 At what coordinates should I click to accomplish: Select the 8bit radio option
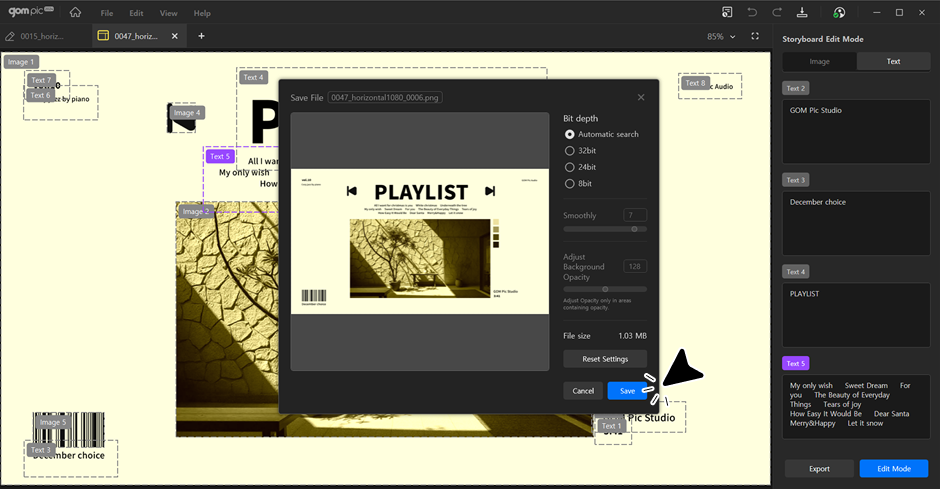pos(570,184)
